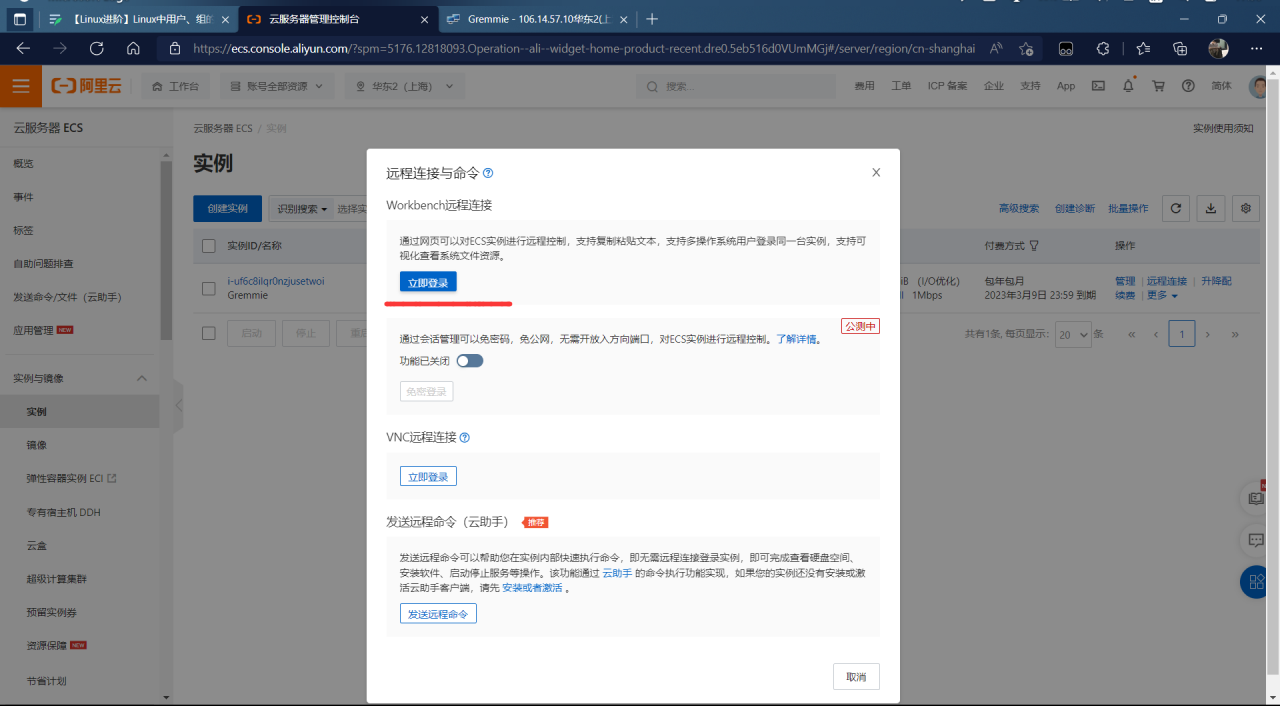Expand the 更多 actions dropdown in the instance row
The height and width of the screenshot is (706, 1280).
point(1161,296)
